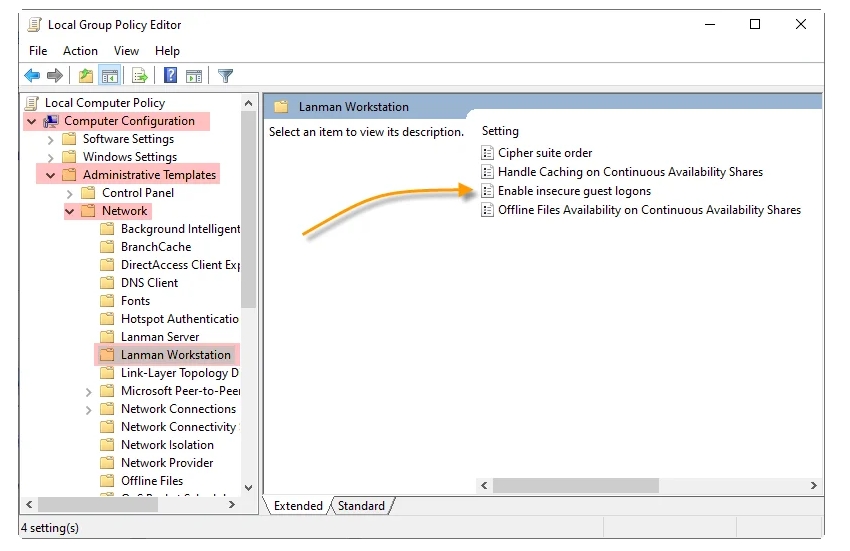Click the Export List toolbar icon
The height and width of the screenshot is (551, 850).
[x=140, y=76]
